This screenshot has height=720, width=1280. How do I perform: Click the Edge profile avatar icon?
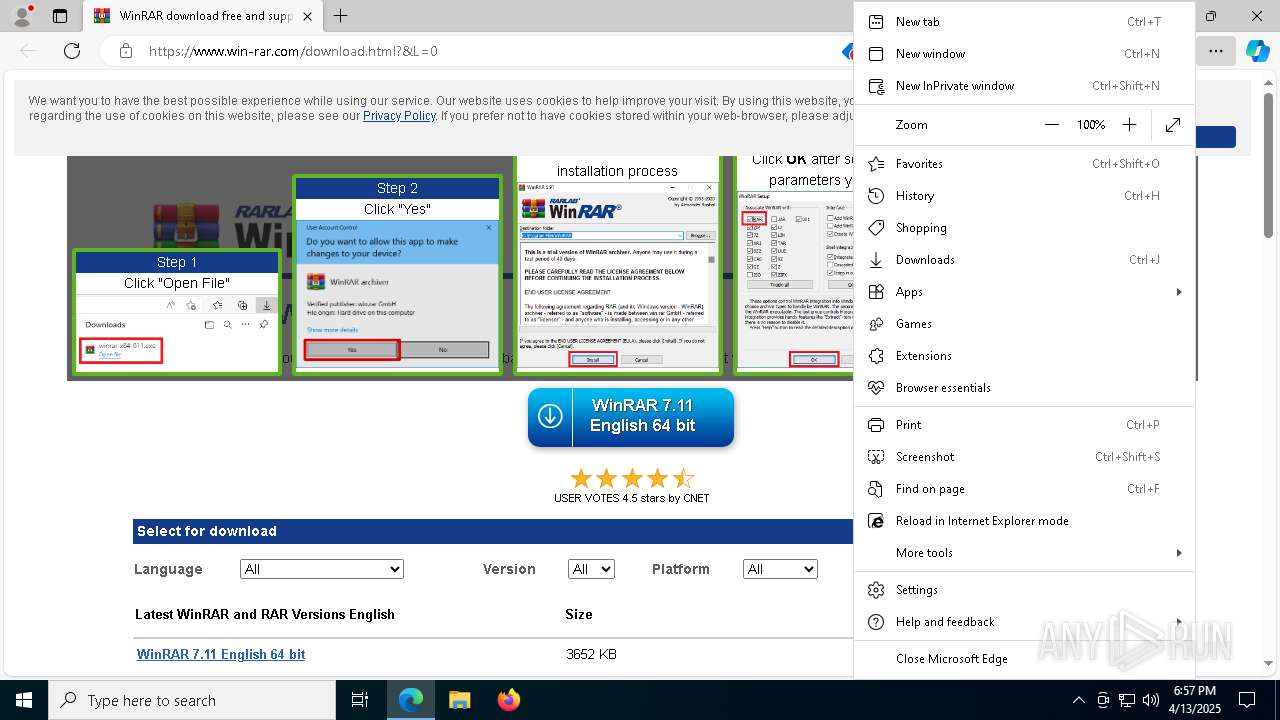[x=22, y=16]
